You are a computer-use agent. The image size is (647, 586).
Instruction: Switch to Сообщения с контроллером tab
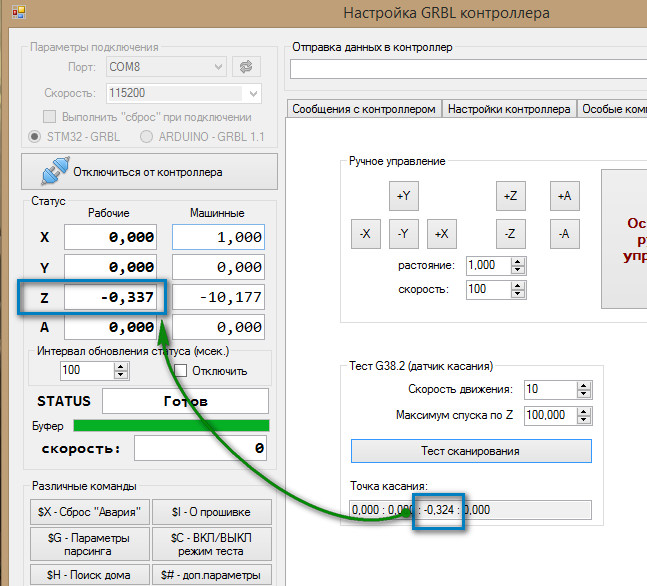(364, 109)
